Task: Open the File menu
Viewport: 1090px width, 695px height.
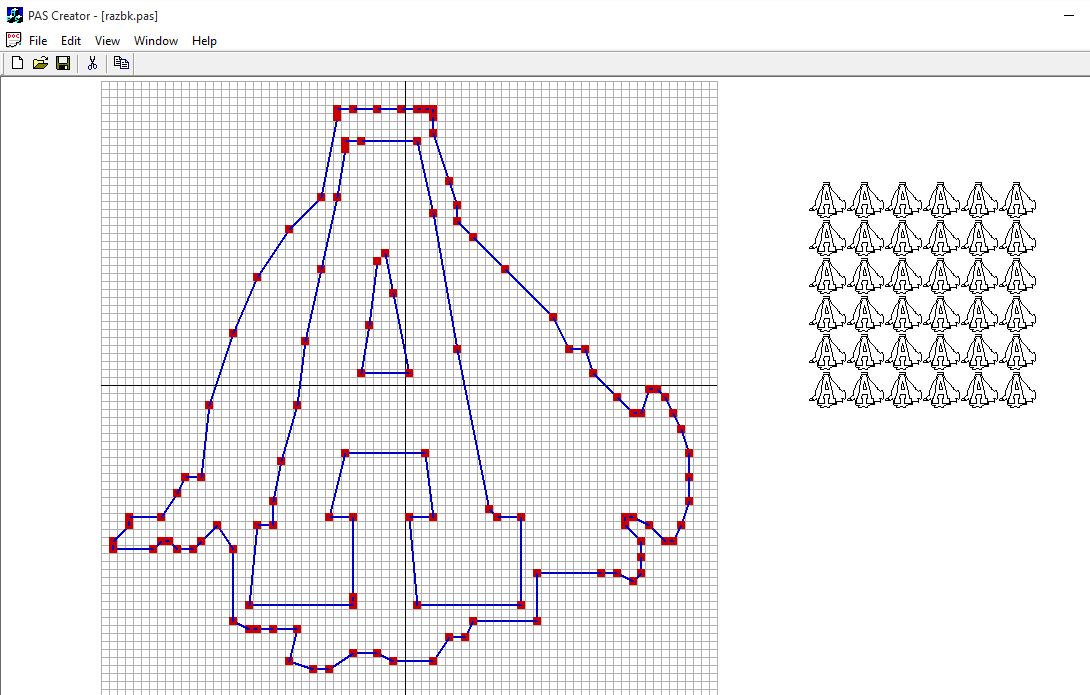Action: (36, 41)
